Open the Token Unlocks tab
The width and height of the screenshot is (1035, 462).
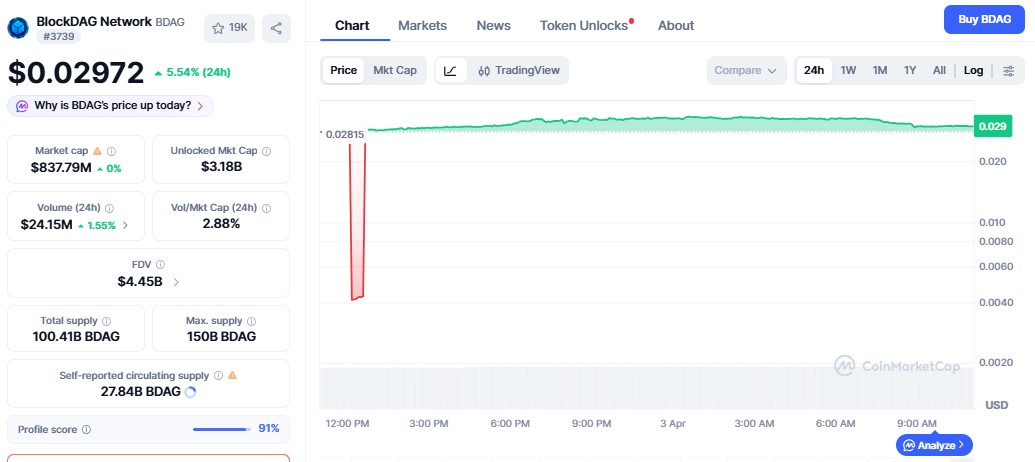pos(584,25)
